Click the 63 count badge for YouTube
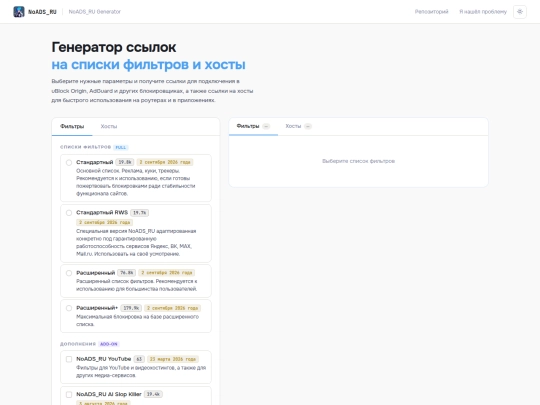Screen dimensions: 540x405 coord(139,359)
